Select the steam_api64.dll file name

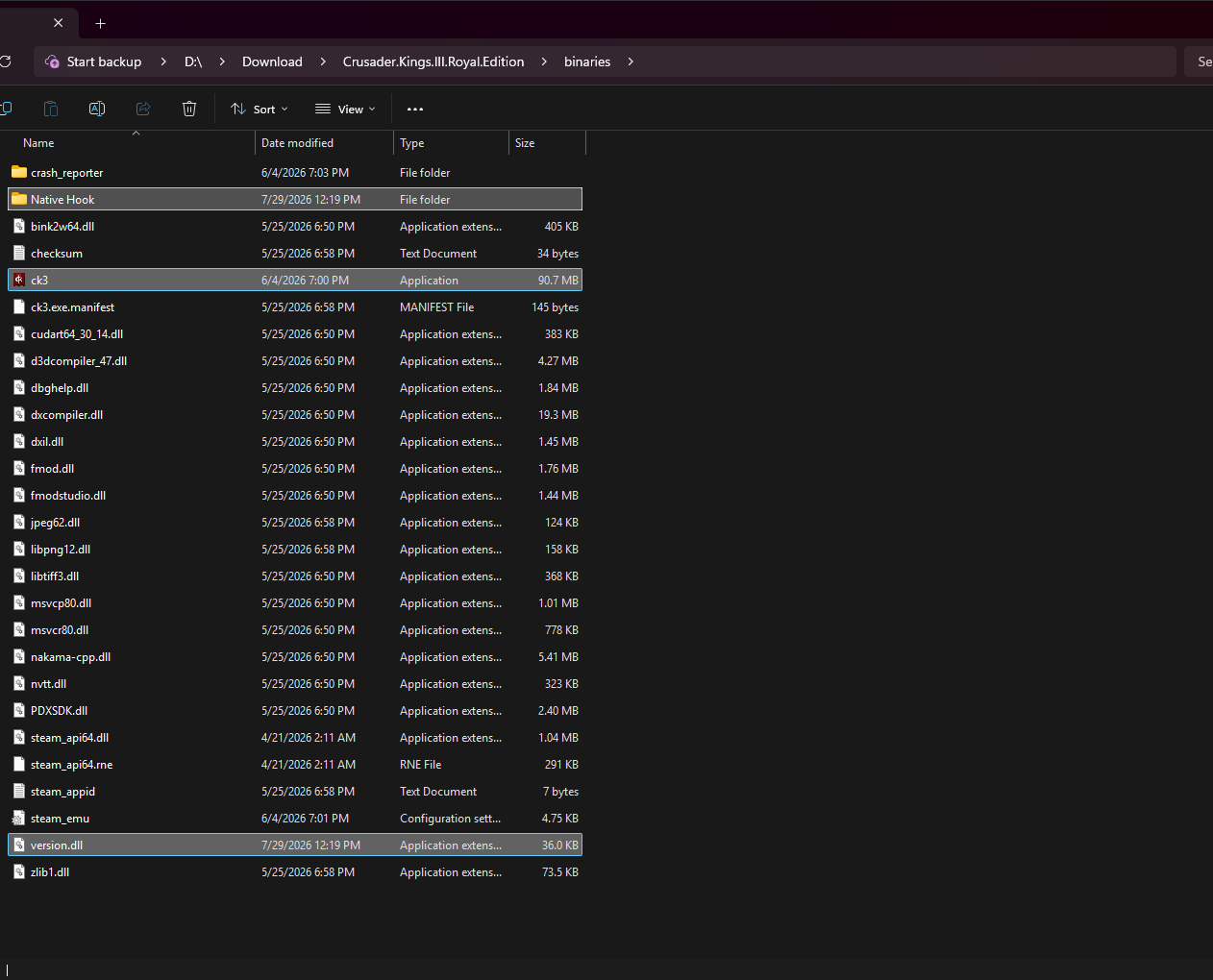(x=69, y=738)
